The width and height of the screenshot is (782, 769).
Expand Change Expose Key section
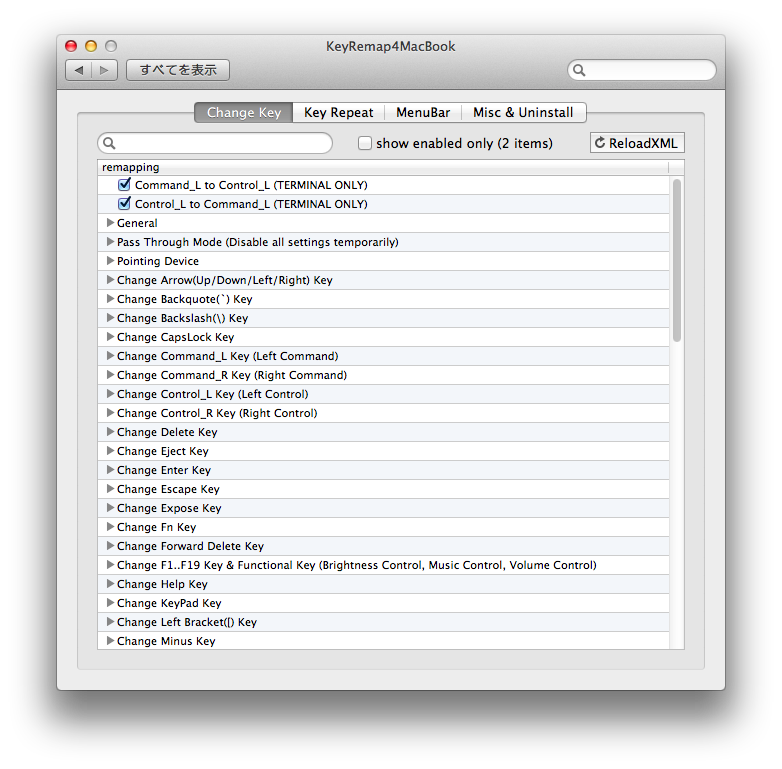click(111, 508)
